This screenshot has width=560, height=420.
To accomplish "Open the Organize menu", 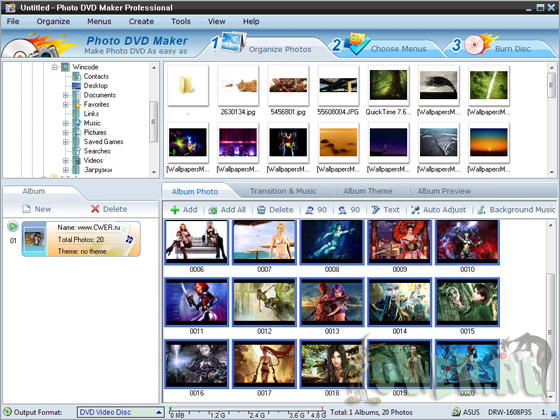I will 53,21.
